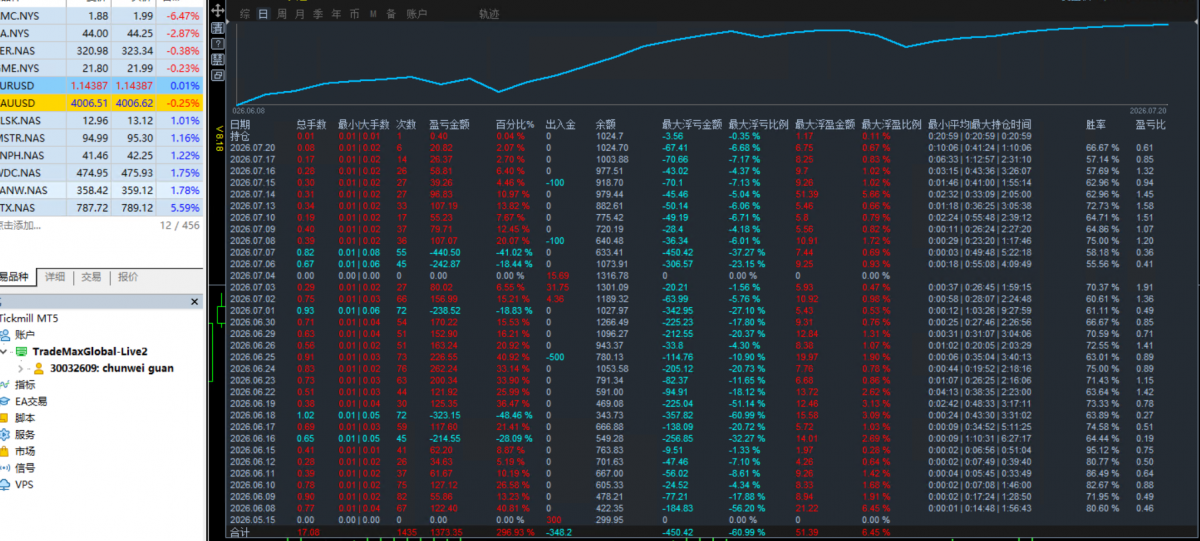Select the 周 weekly period button
Image resolution: width=1200 pixels, height=541 pixels.
pos(282,14)
